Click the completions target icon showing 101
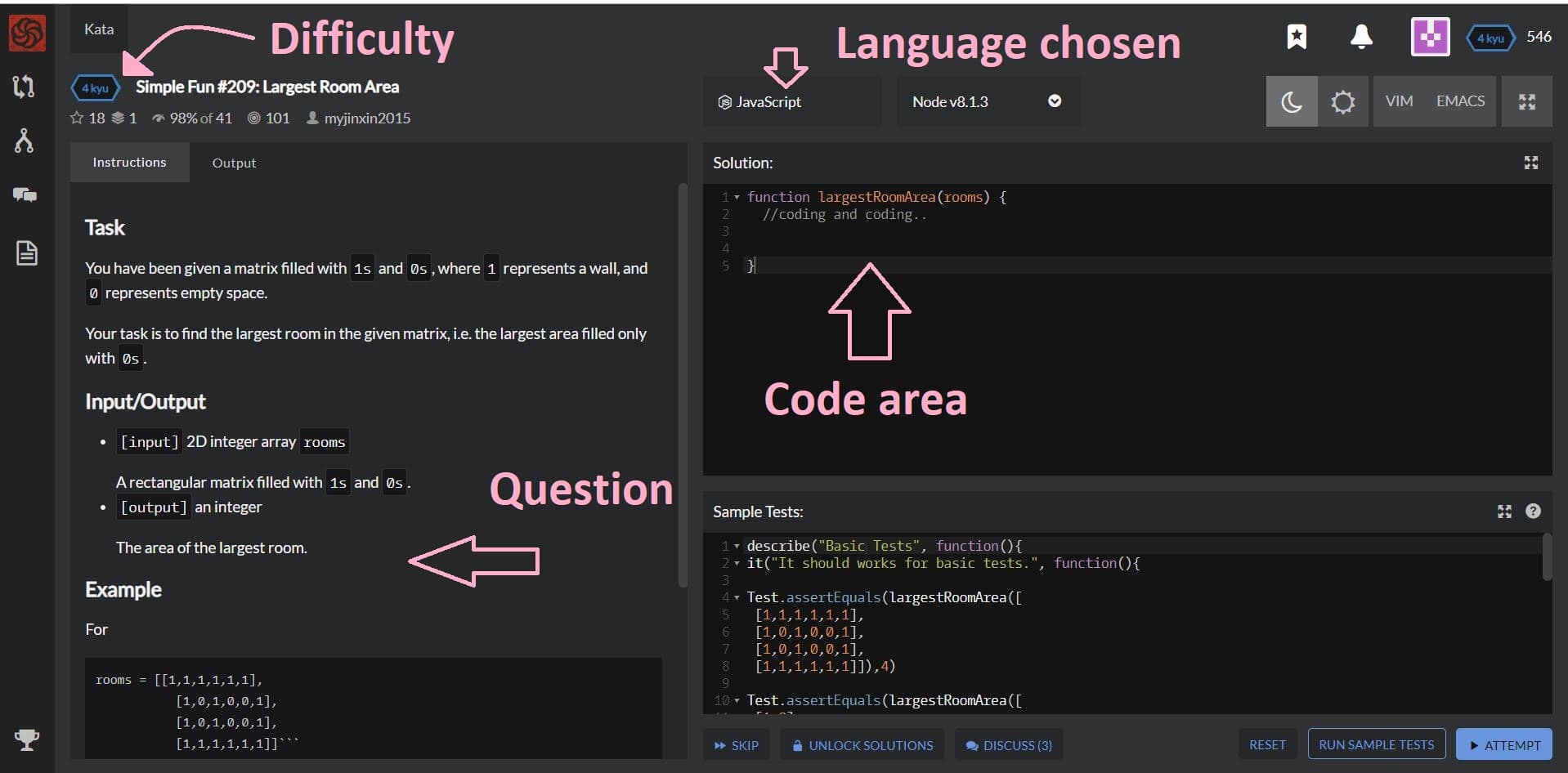Viewport: 1568px width, 773px height. click(x=254, y=118)
